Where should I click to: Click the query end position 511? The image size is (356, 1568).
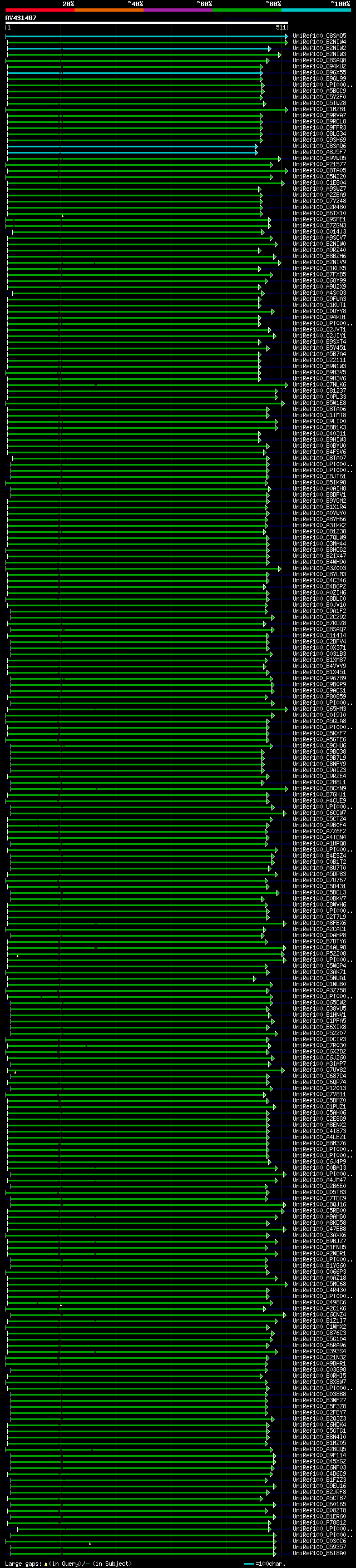tap(280, 27)
